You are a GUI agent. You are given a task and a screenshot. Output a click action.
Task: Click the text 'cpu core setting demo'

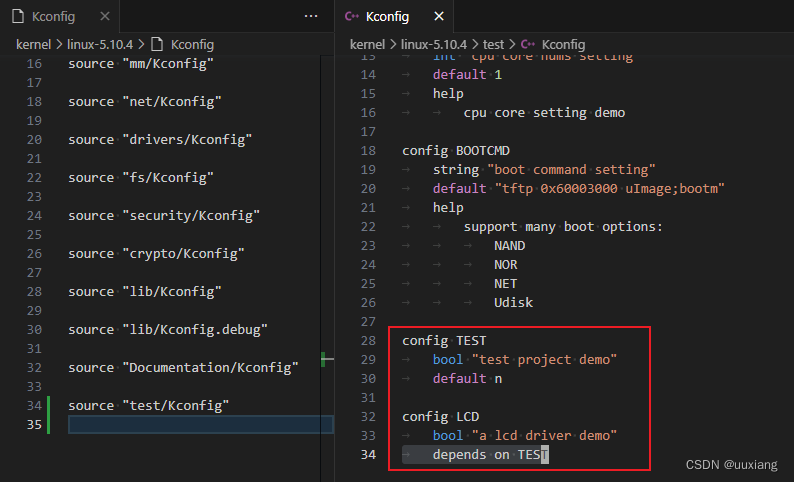(544, 112)
